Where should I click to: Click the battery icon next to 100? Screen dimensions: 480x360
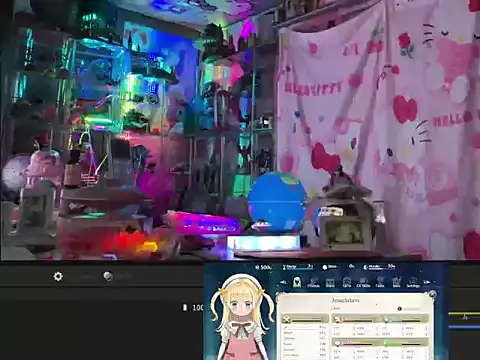click(x=185, y=307)
